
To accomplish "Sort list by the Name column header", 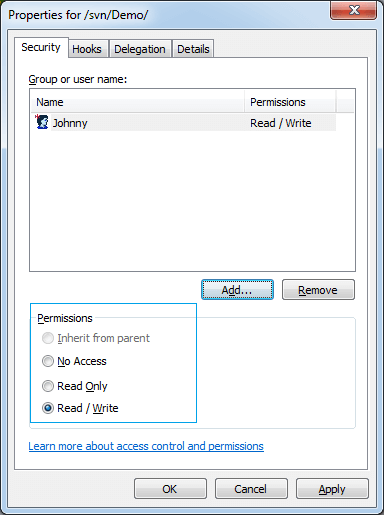I will [138, 102].
